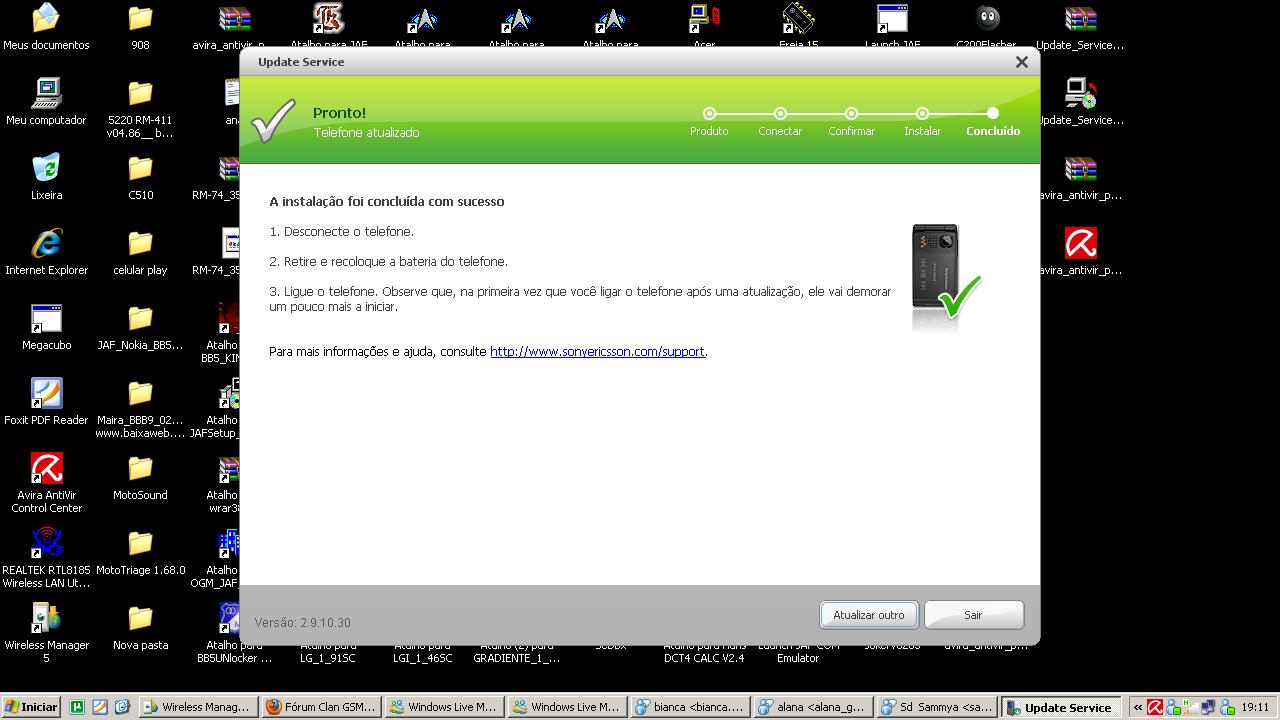Image resolution: width=1280 pixels, height=720 pixels.
Task: Click the Conectar step marker
Action: point(780,114)
